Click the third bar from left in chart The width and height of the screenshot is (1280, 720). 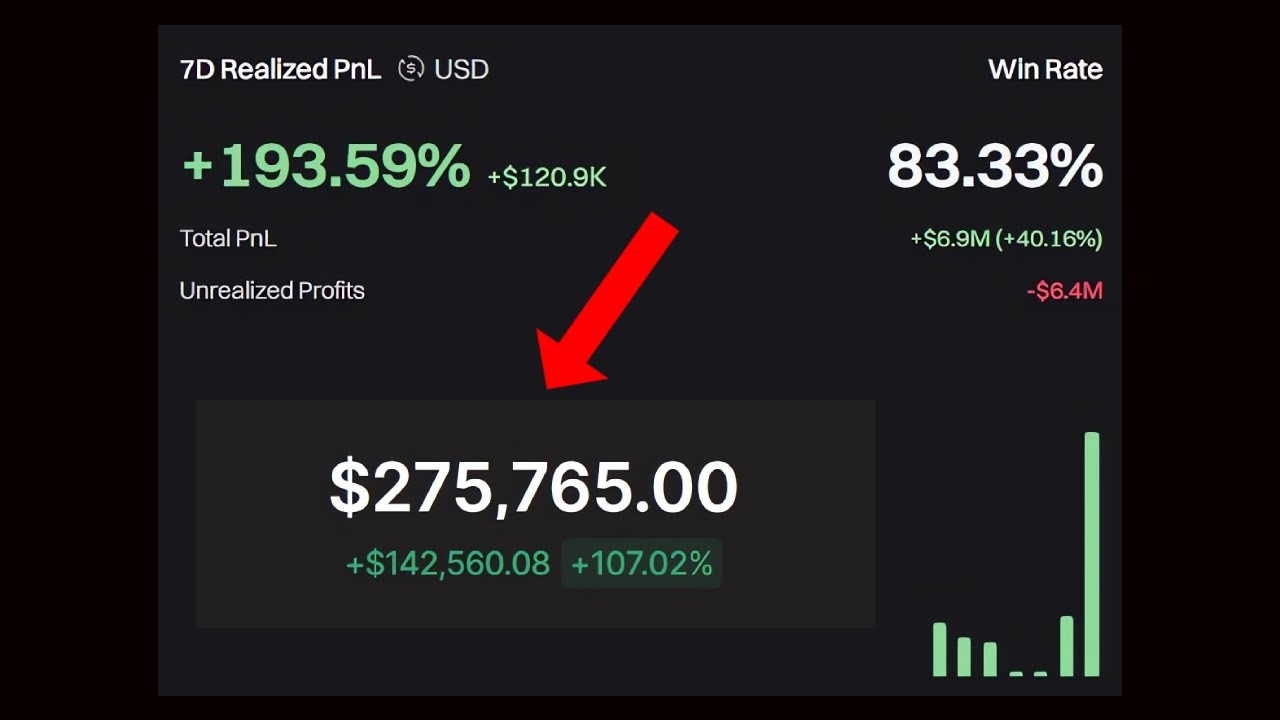990,658
